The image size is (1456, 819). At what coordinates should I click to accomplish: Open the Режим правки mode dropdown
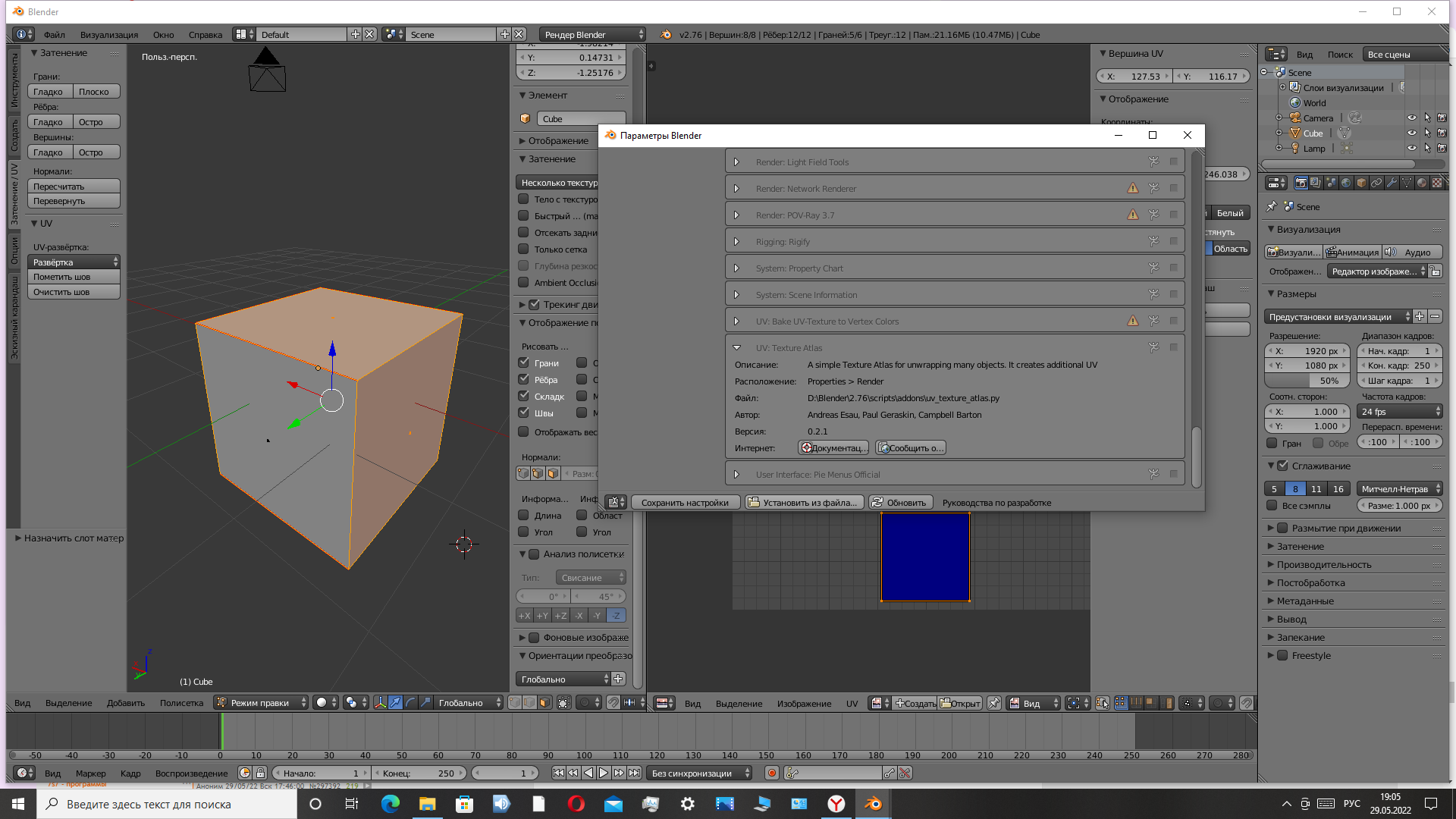click(x=261, y=703)
